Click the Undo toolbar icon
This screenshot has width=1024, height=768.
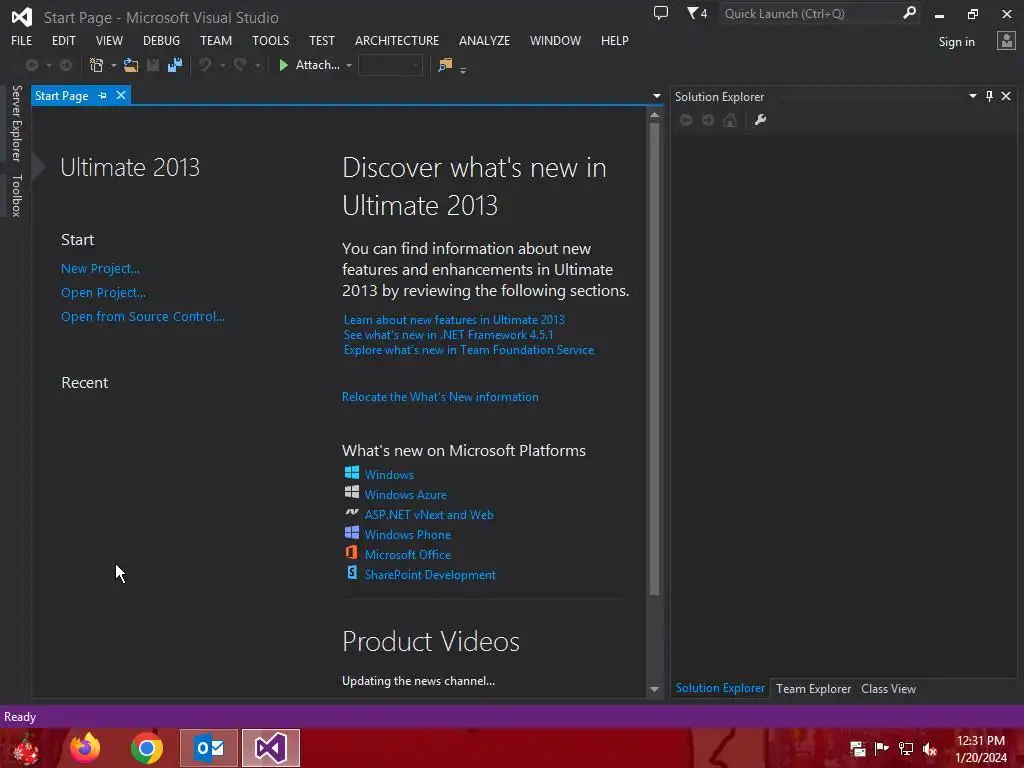click(205, 65)
